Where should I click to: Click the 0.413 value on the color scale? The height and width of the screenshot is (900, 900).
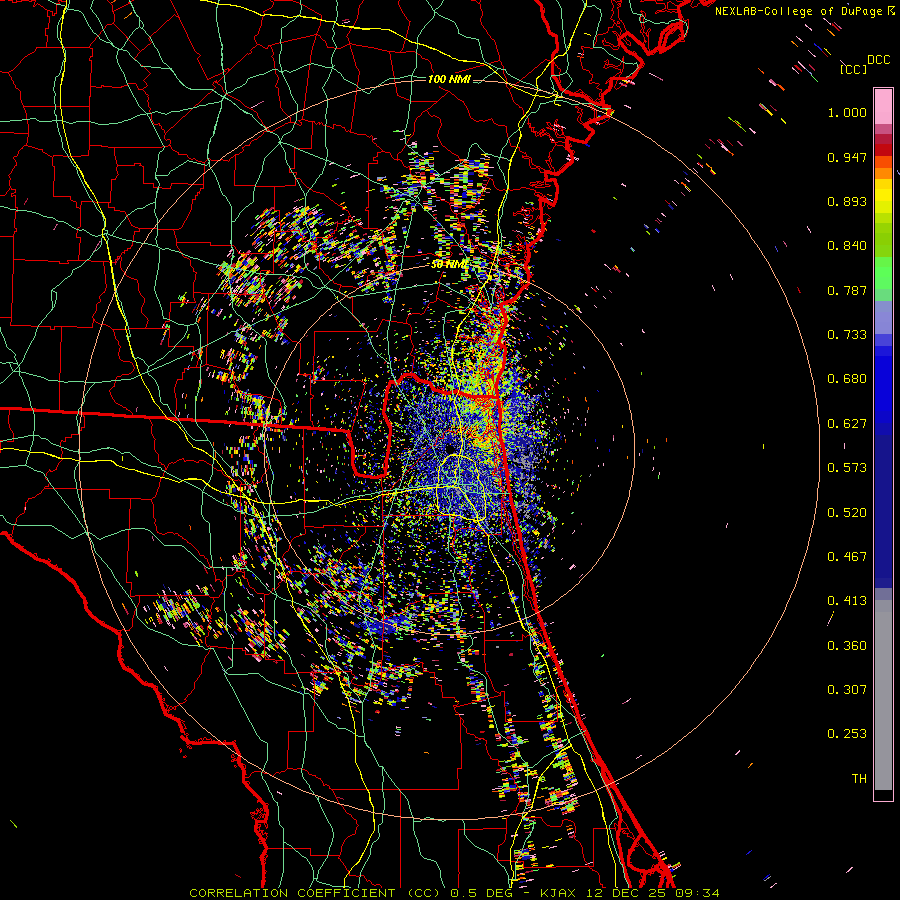coord(847,601)
